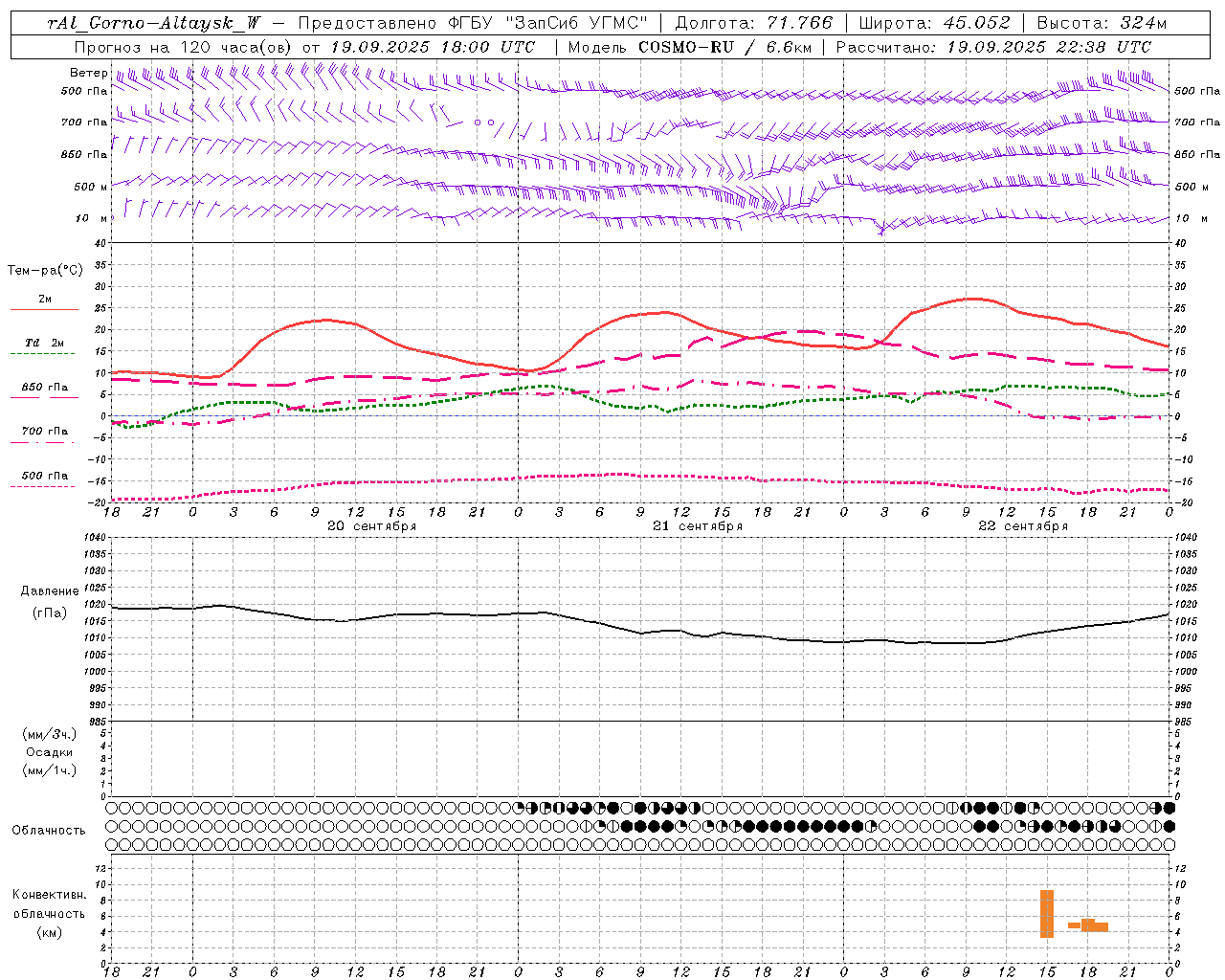Click the (мм/3ч.) precipitation unit label
The image size is (1225, 980).
click(50, 734)
